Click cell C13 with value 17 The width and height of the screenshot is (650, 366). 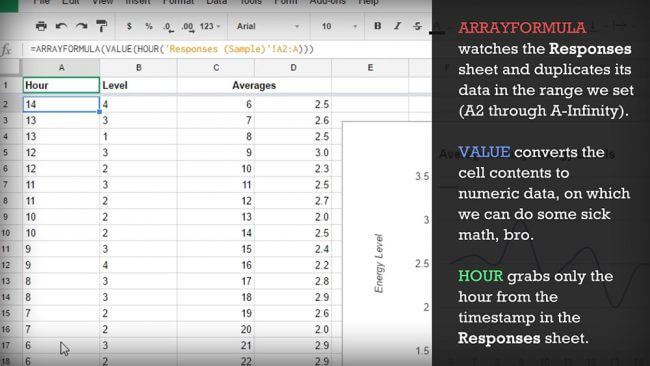click(216, 281)
